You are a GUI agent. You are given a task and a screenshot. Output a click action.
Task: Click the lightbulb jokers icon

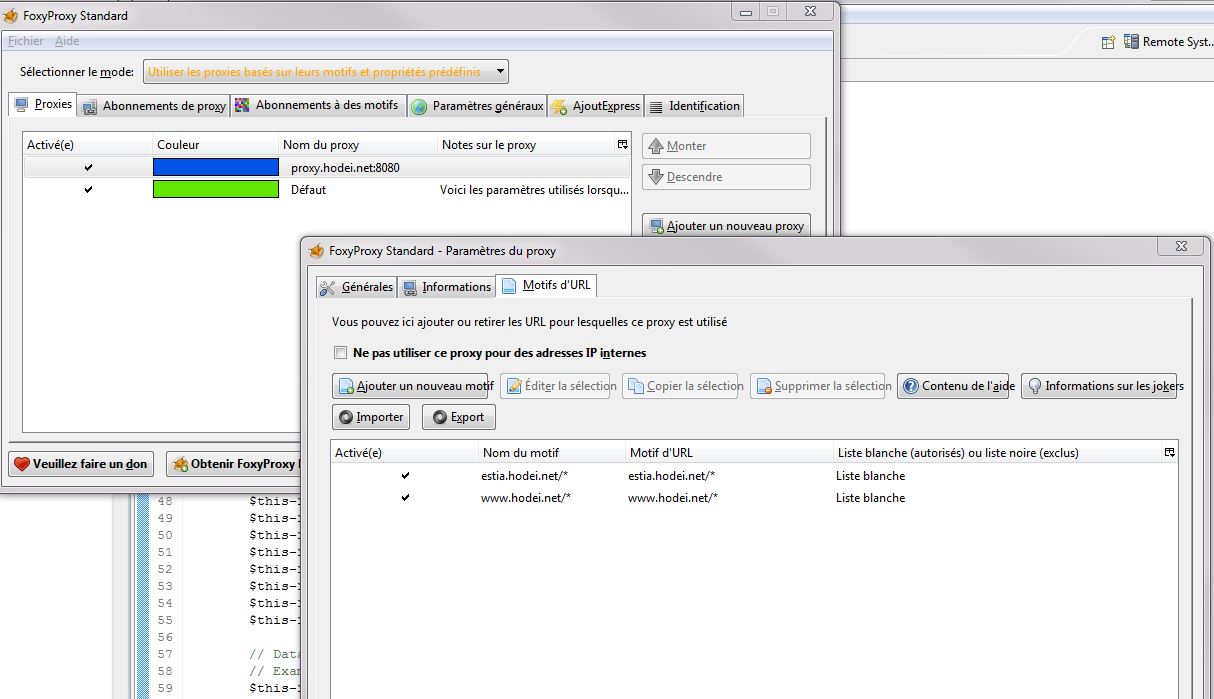pyautogui.click(x=1034, y=386)
